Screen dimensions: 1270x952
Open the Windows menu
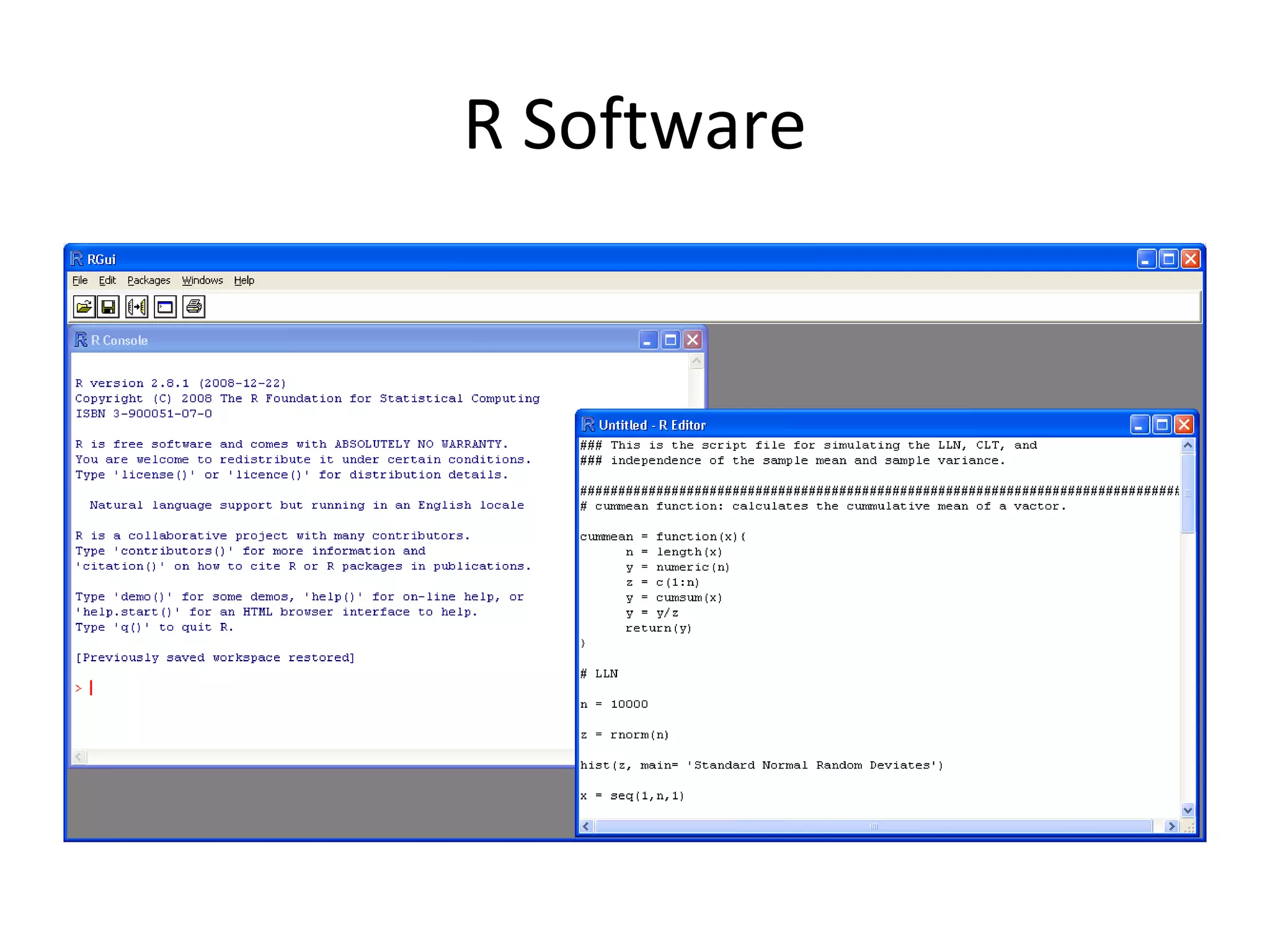[202, 280]
